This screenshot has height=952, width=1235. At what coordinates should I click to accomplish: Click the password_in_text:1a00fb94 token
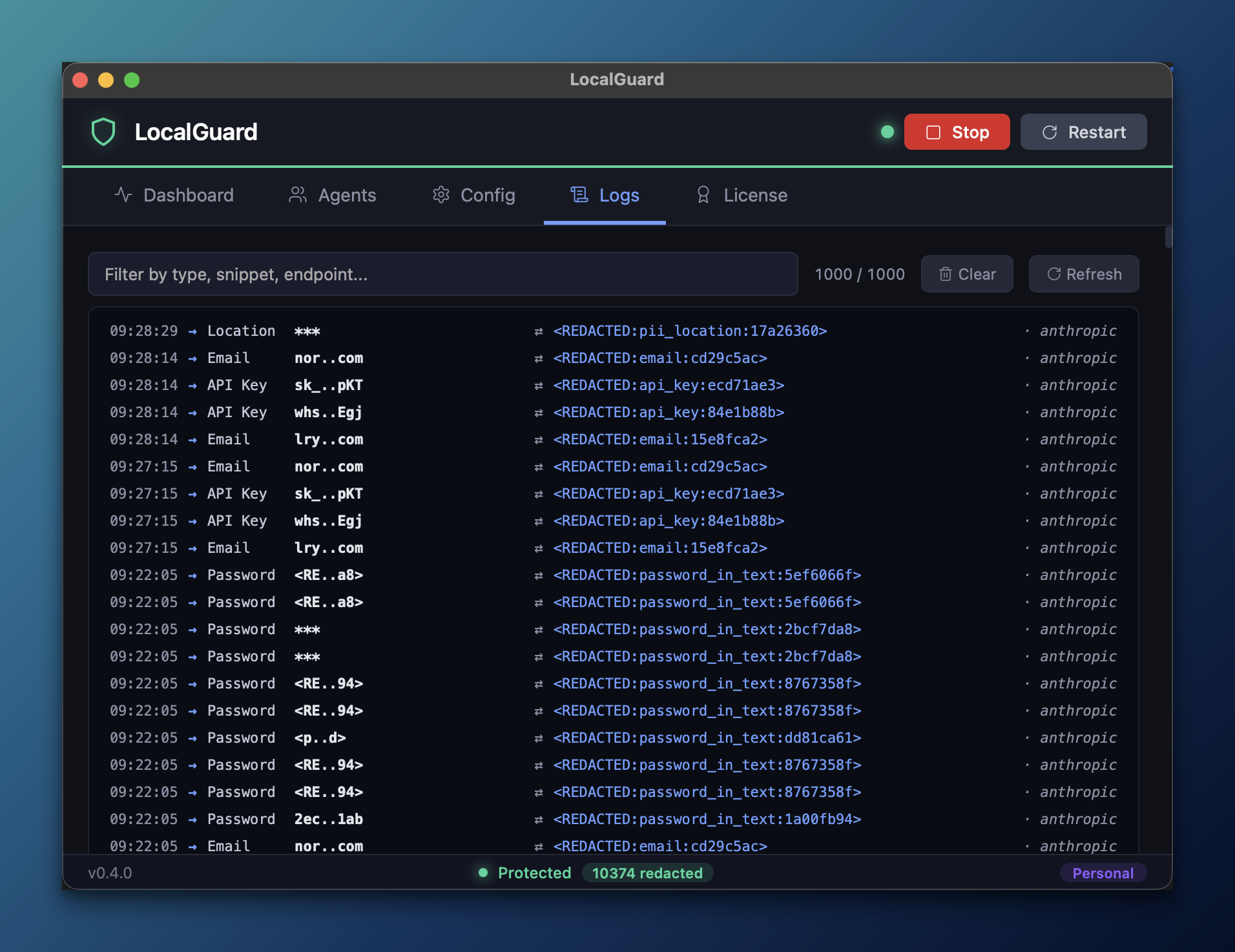pyautogui.click(x=707, y=819)
